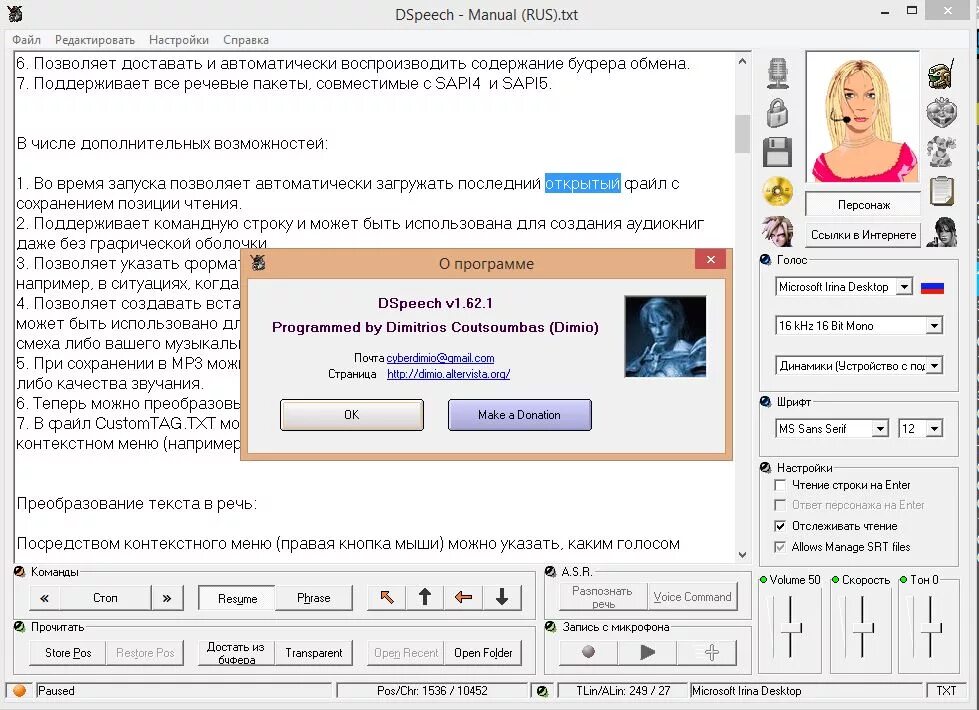The height and width of the screenshot is (710, 979).
Task: Click the gold CD disc icon
Action: [777, 191]
